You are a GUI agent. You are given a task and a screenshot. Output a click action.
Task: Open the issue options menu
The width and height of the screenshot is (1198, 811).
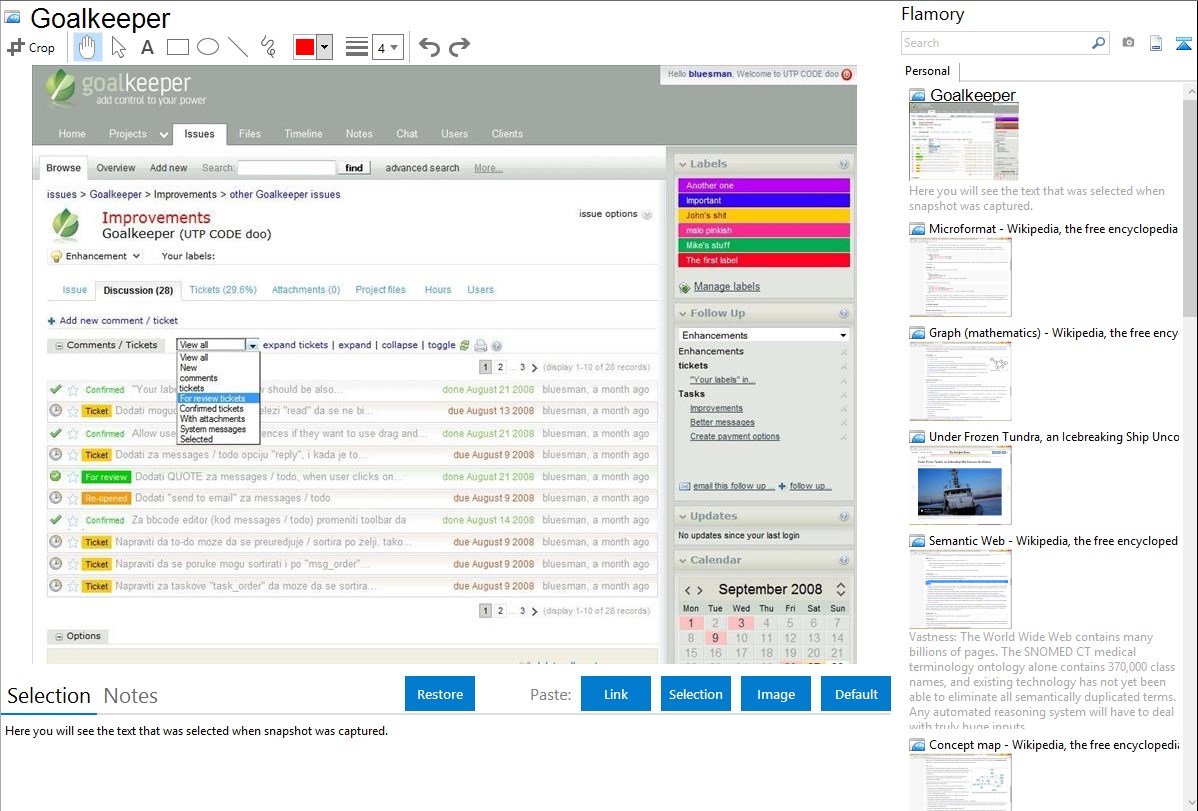pyautogui.click(x=616, y=214)
